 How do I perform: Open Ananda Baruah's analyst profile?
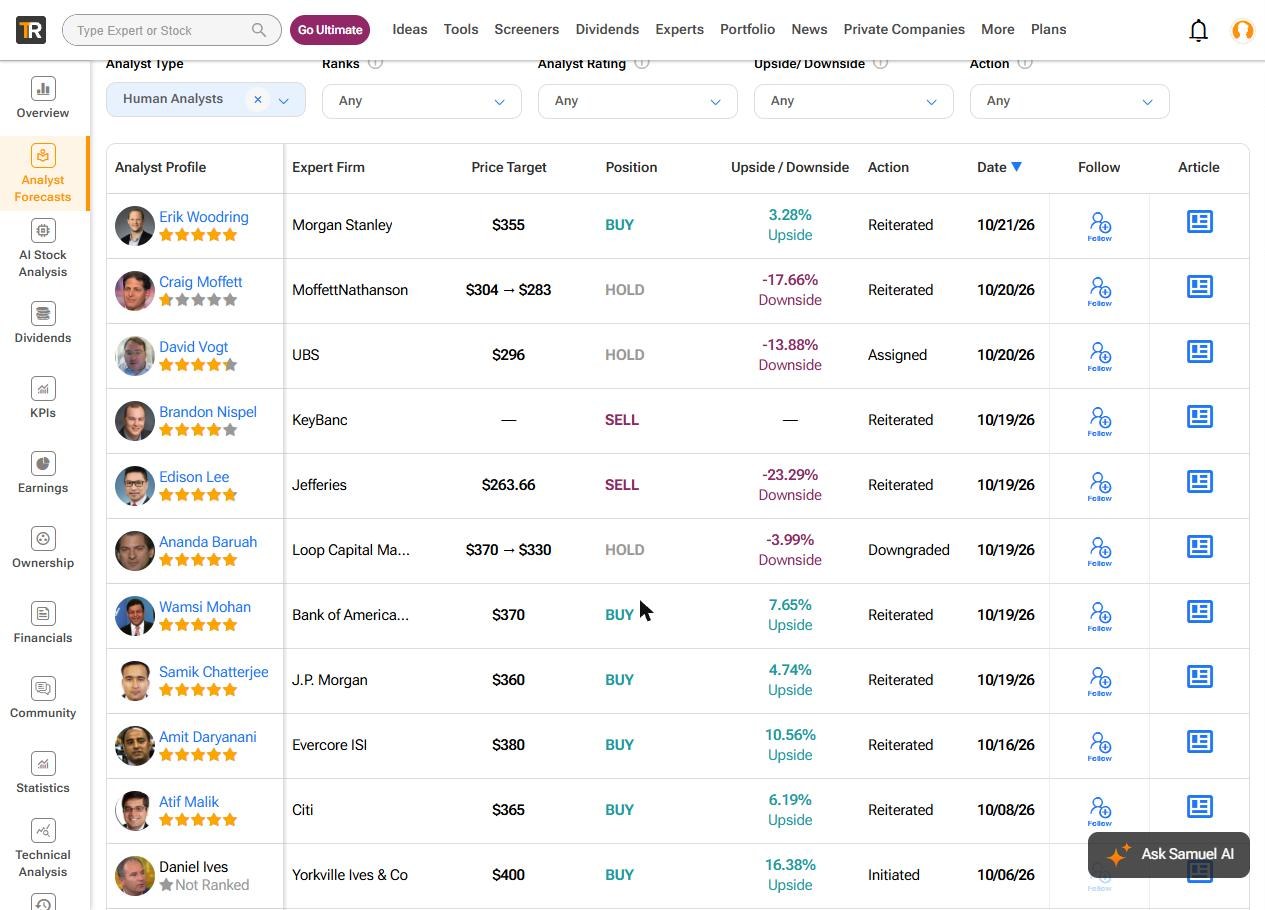(208, 542)
